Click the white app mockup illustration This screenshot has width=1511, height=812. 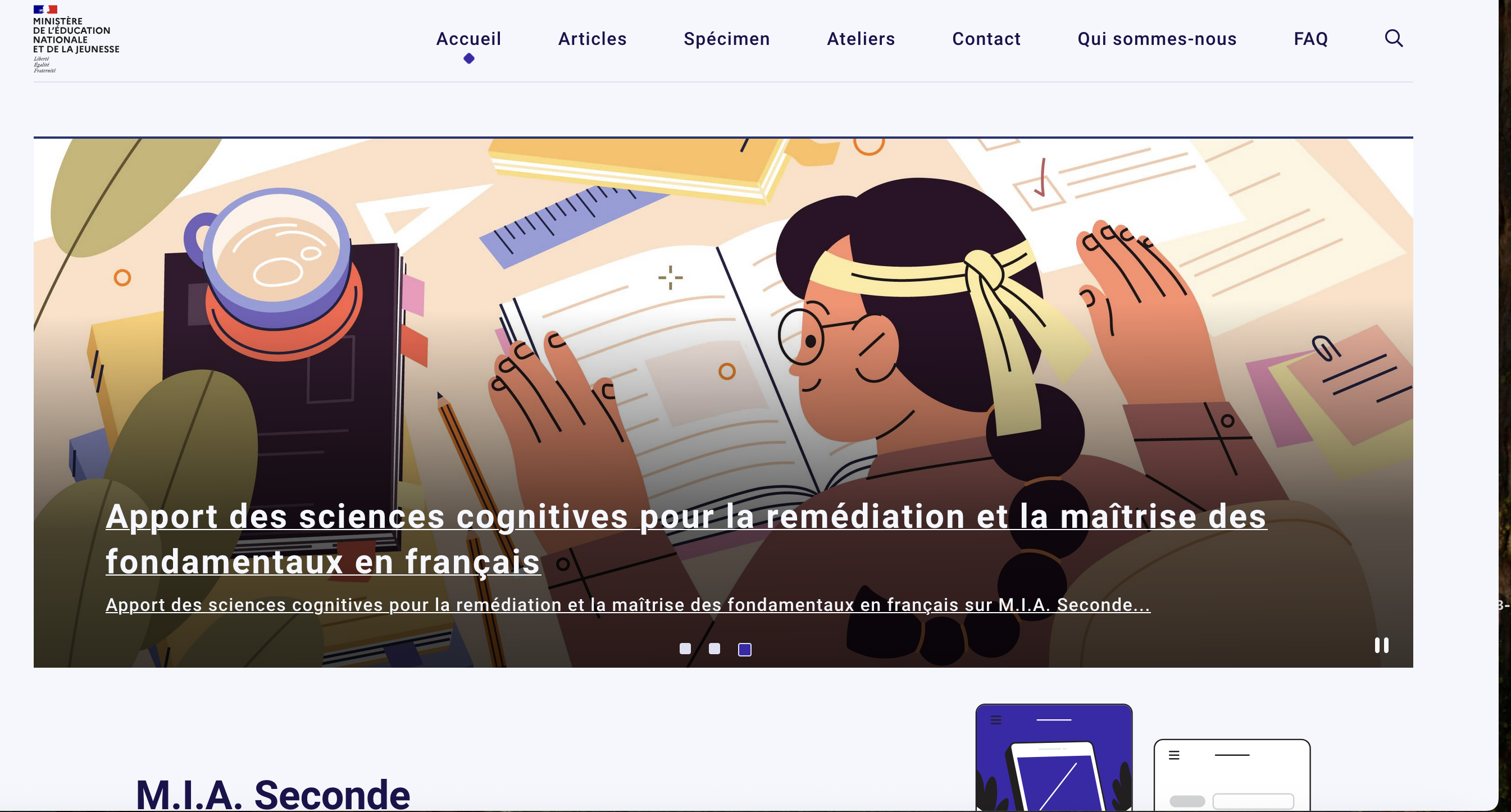click(1232, 775)
